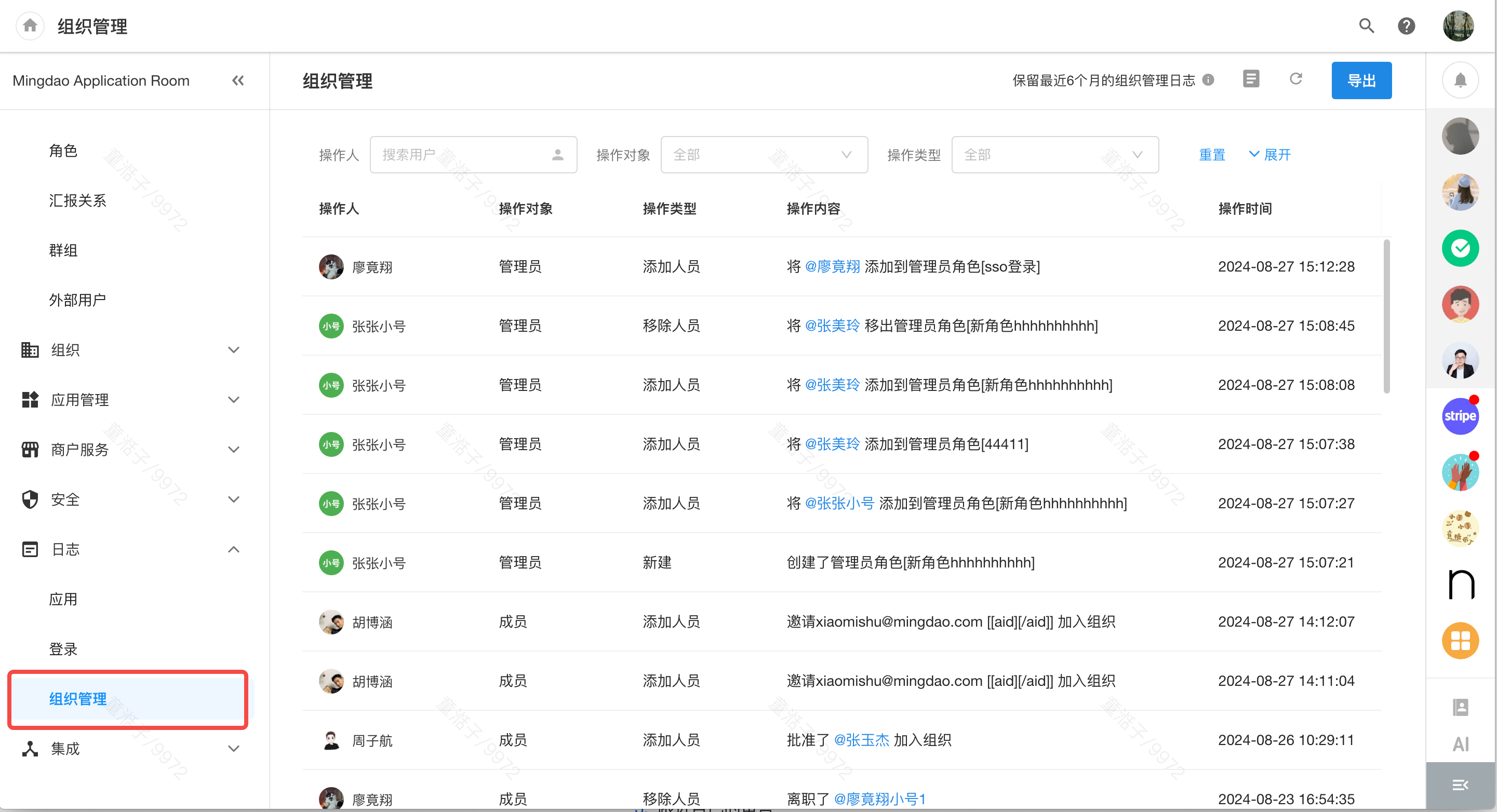Click the red-faced cartoon avatar
Viewport: 1497px width, 812px height.
coord(1460,304)
